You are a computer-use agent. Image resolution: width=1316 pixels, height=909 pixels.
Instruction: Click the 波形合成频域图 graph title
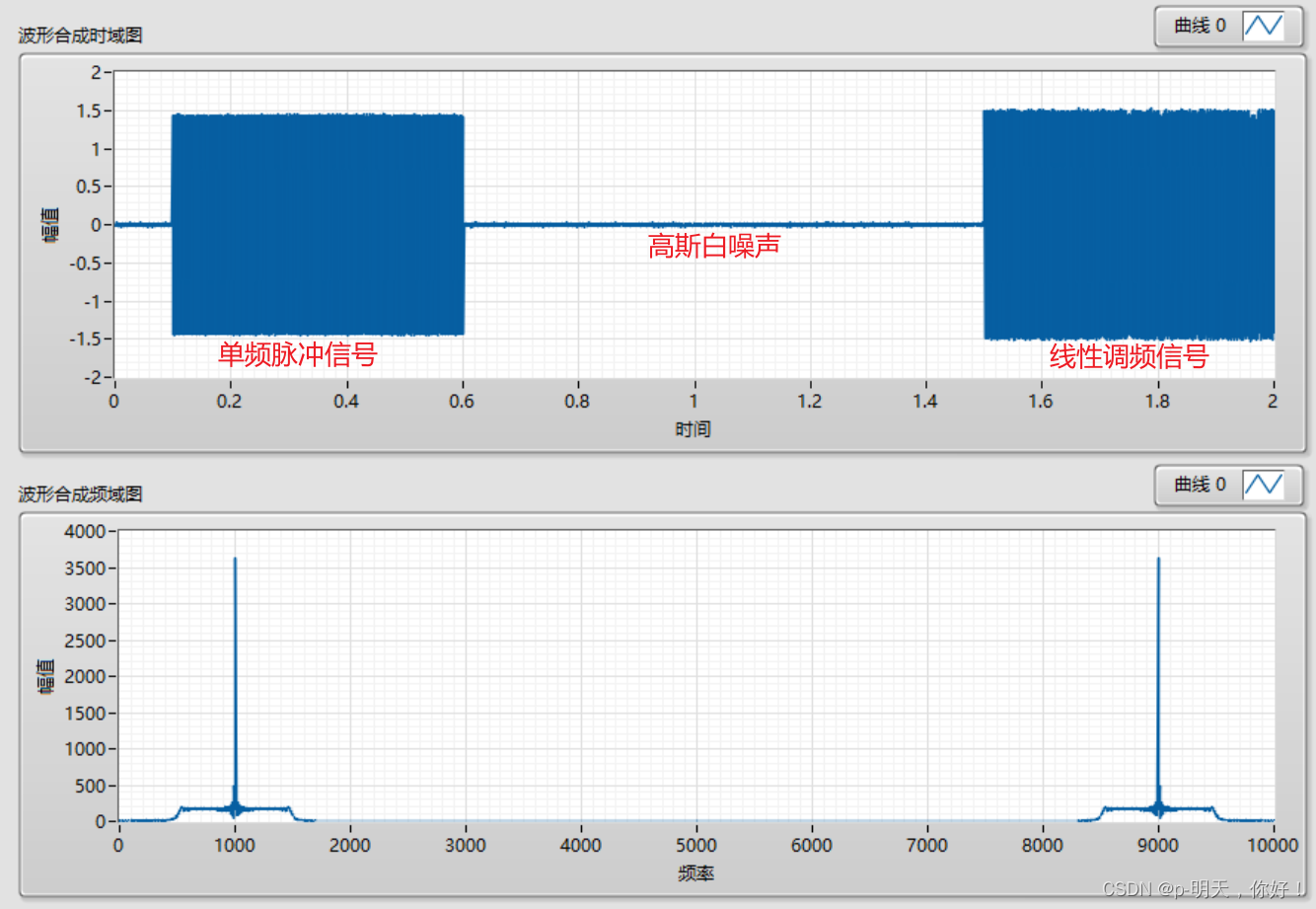pyautogui.click(x=81, y=493)
